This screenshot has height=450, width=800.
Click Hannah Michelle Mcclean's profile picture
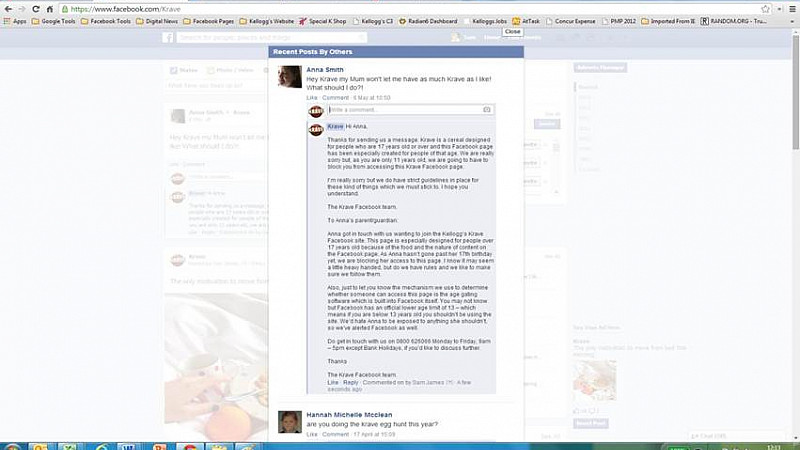pos(289,422)
